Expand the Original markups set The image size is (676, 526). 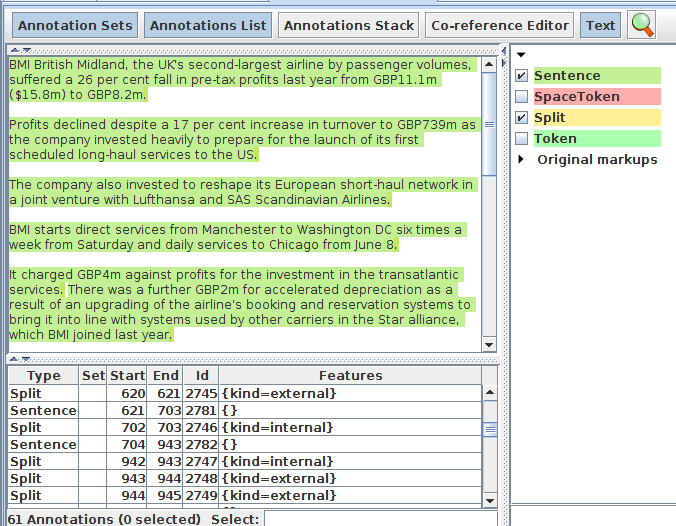[521, 160]
